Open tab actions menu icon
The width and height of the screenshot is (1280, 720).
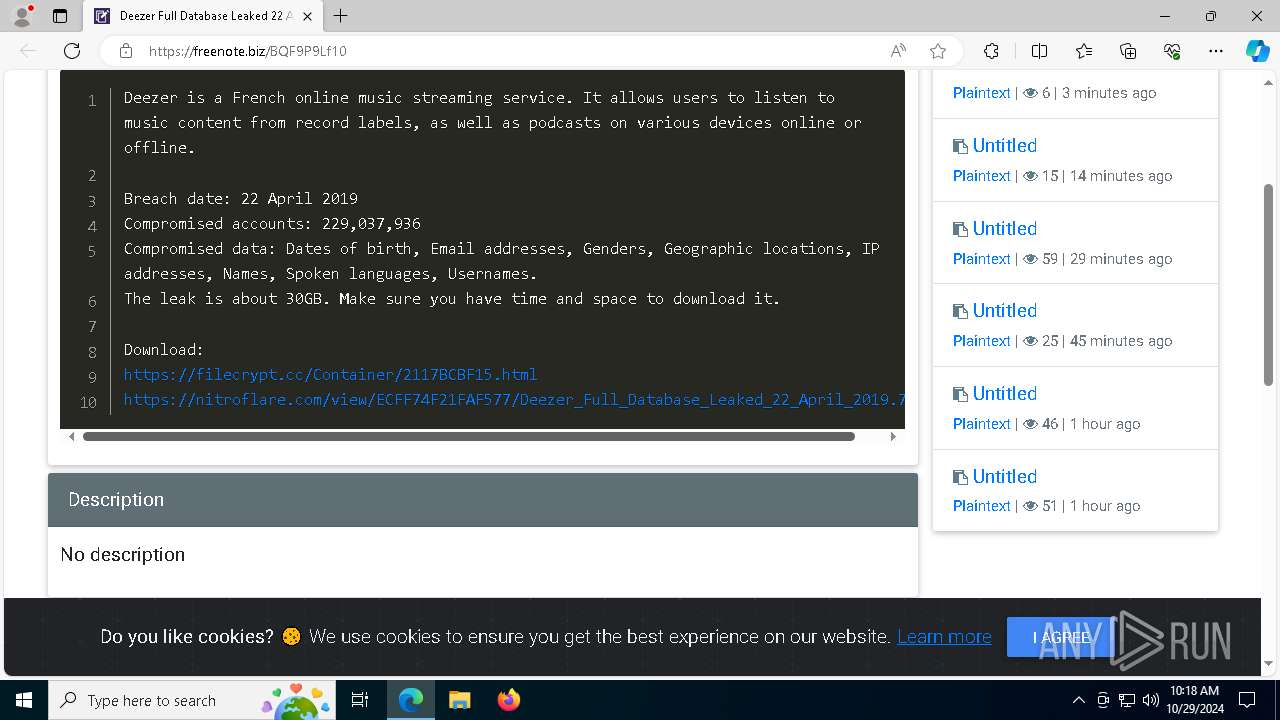[60, 16]
